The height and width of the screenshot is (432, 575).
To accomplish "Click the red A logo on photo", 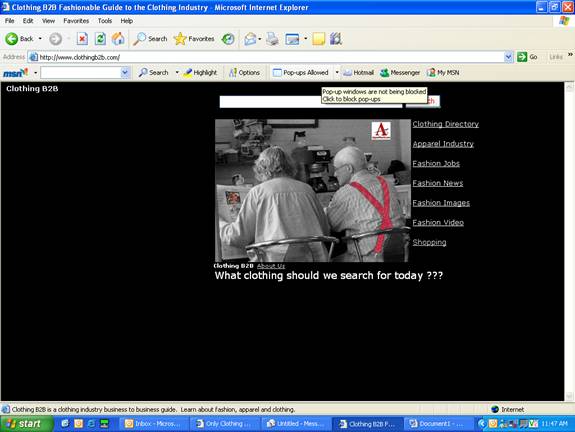I will pyautogui.click(x=381, y=131).
